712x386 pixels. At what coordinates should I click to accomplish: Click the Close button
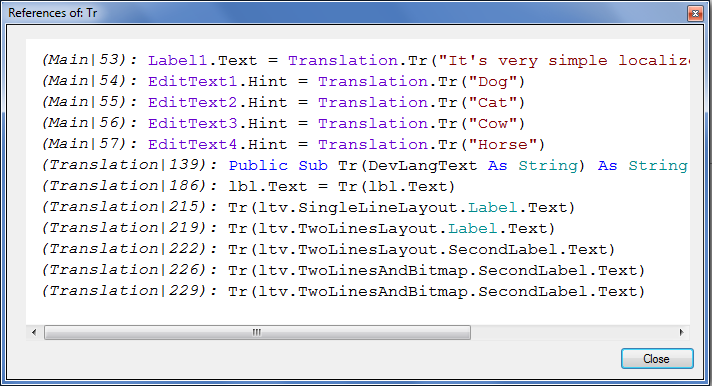click(657, 359)
